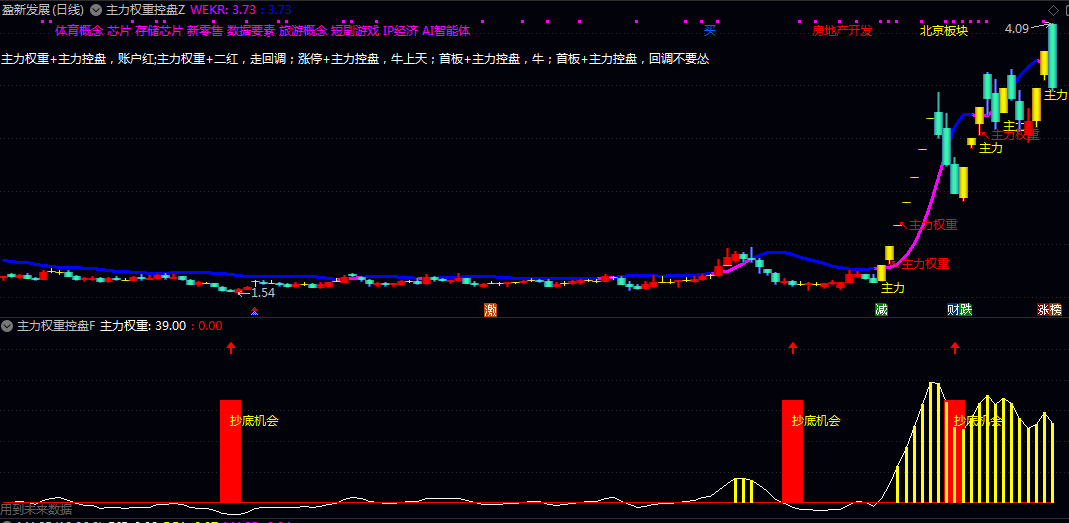1069x523 pixels.
Task: Click the upper 主力权重 label beside the magenta curve
Action: pos(933,224)
